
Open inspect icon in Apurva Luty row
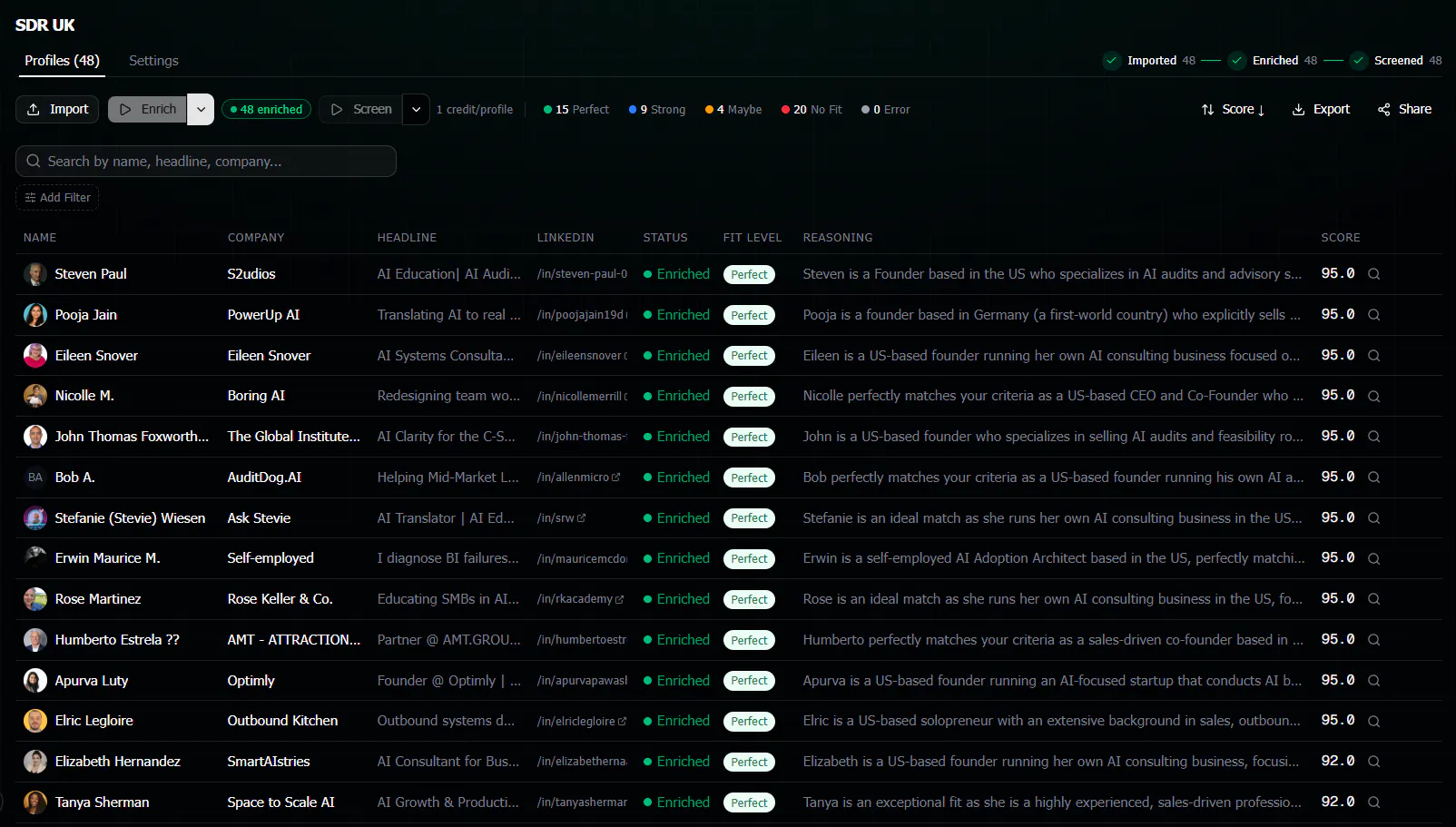pyautogui.click(x=1373, y=681)
